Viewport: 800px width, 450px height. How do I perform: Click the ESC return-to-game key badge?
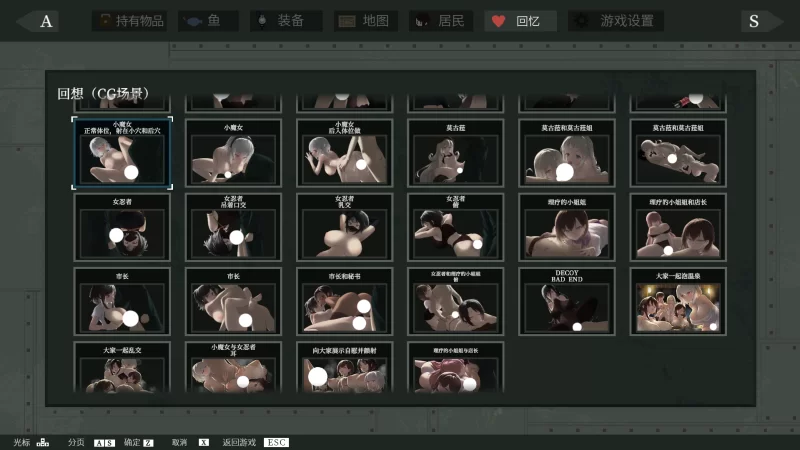tap(277, 442)
